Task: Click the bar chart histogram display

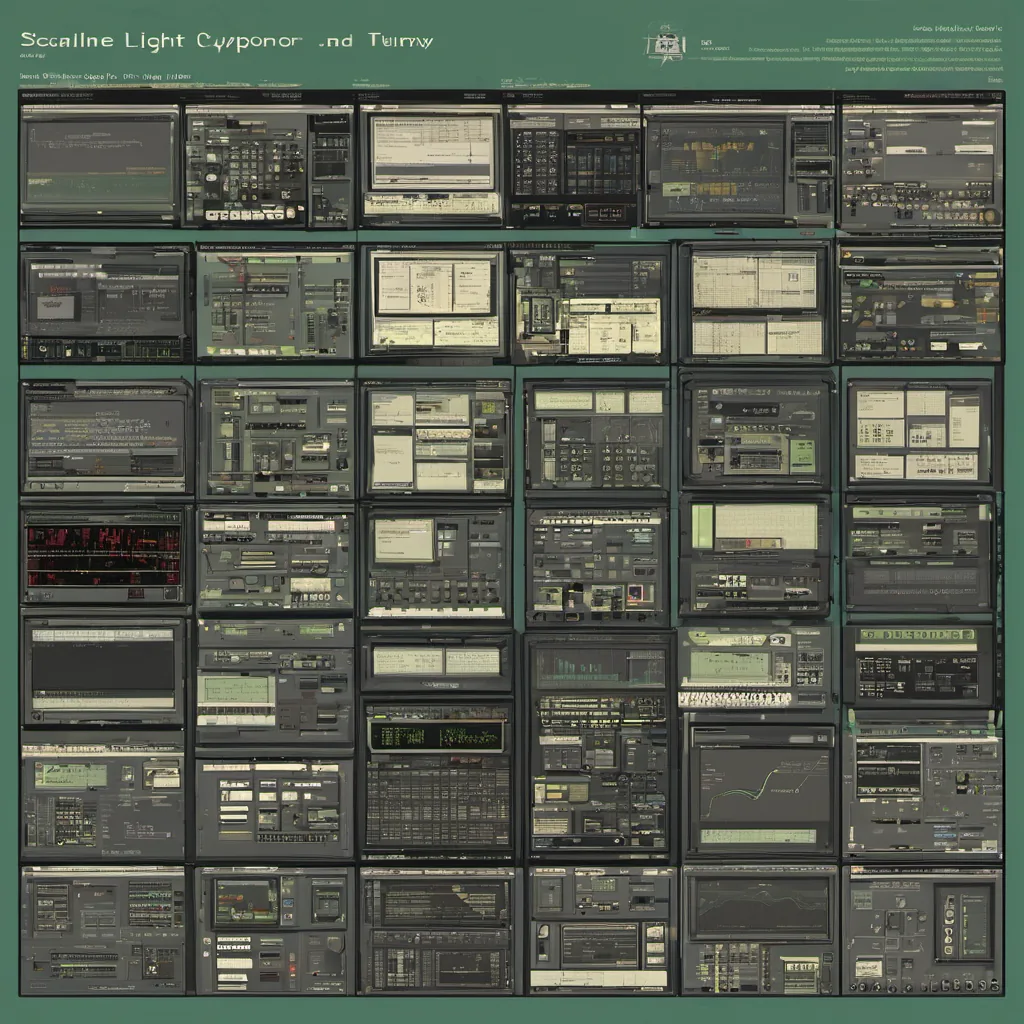Action: [x=599, y=665]
